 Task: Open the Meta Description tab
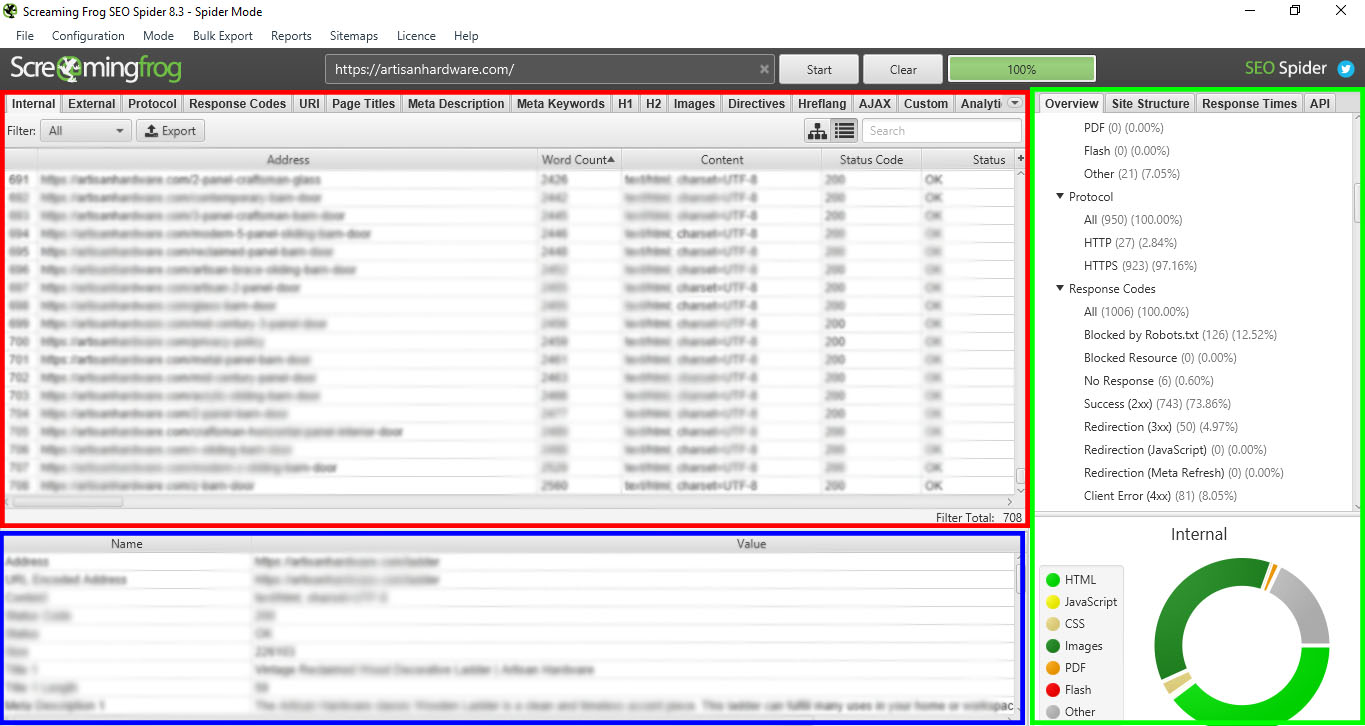click(x=456, y=104)
